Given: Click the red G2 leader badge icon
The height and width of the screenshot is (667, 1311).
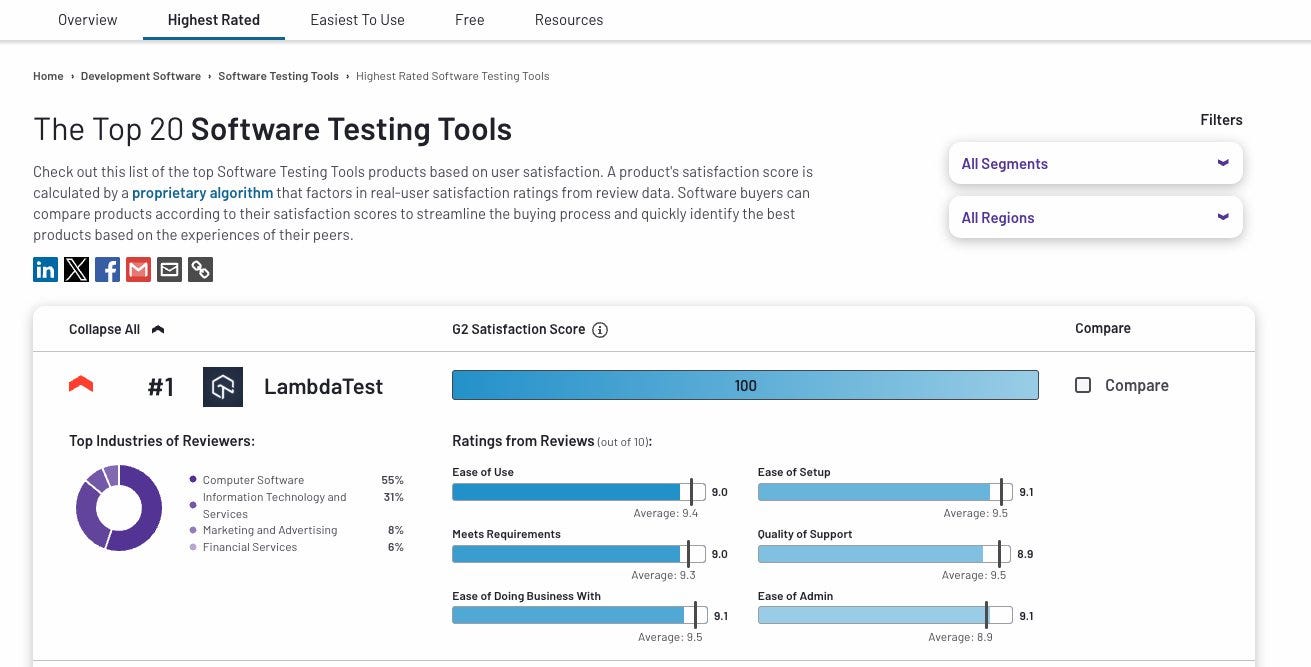Looking at the screenshot, I should 81,384.
